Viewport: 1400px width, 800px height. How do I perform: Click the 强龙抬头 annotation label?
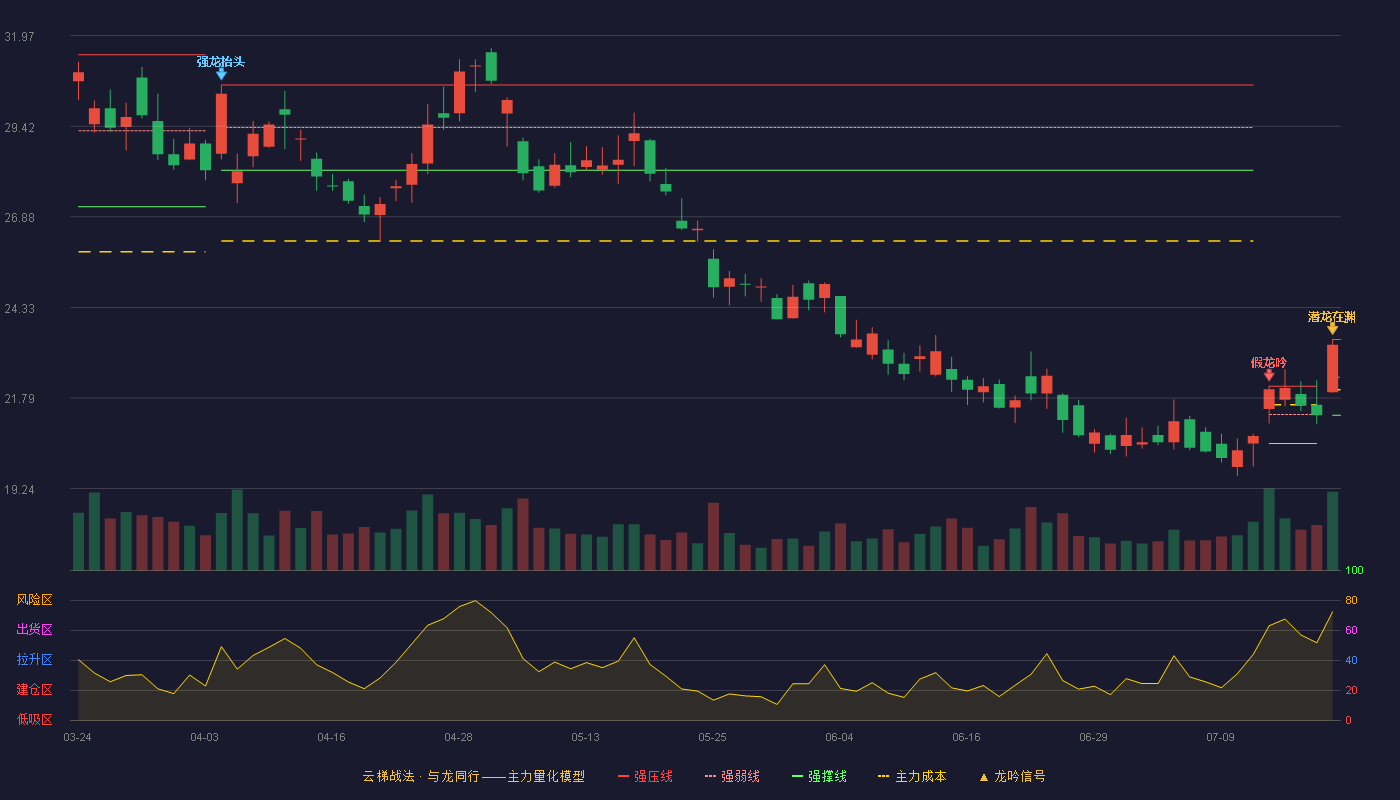(221, 61)
